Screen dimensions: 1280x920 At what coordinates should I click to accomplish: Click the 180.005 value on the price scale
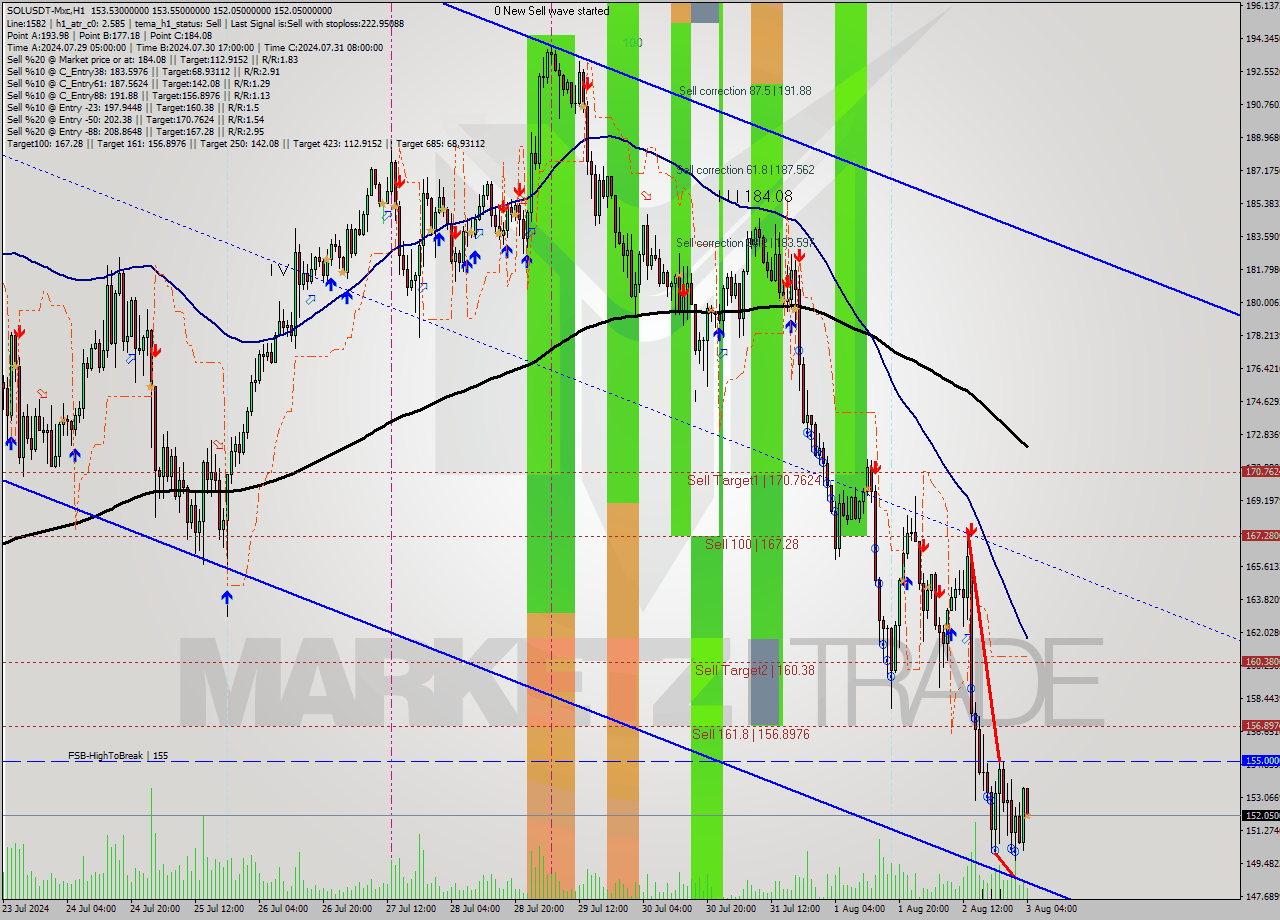[1261, 303]
